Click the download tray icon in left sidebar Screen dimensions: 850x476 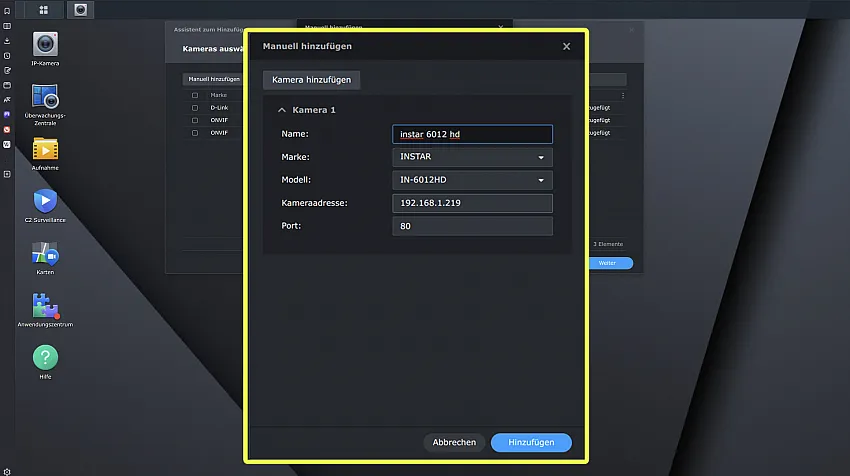(x=7, y=41)
